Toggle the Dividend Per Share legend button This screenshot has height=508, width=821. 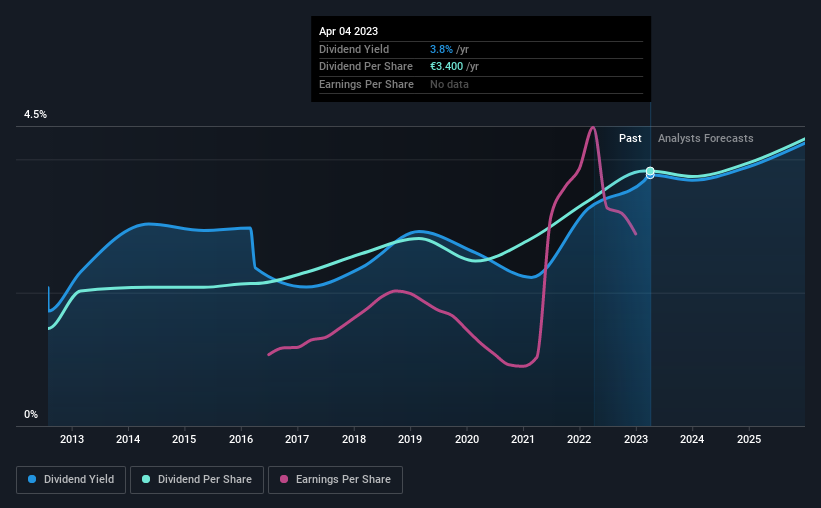[197, 480]
